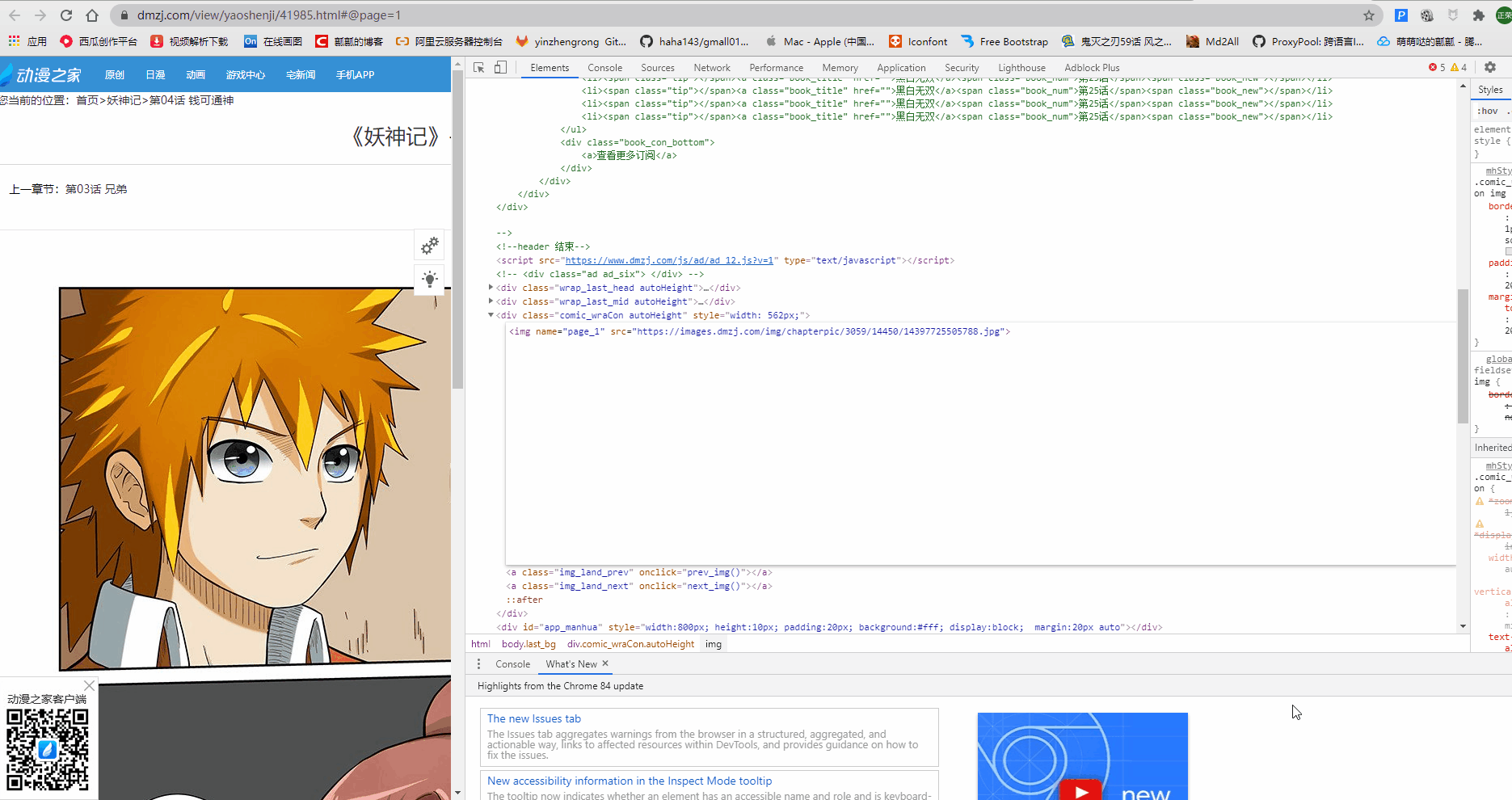Switch to the Console tab
This screenshot has height=800, width=1512.
coord(604,68)
